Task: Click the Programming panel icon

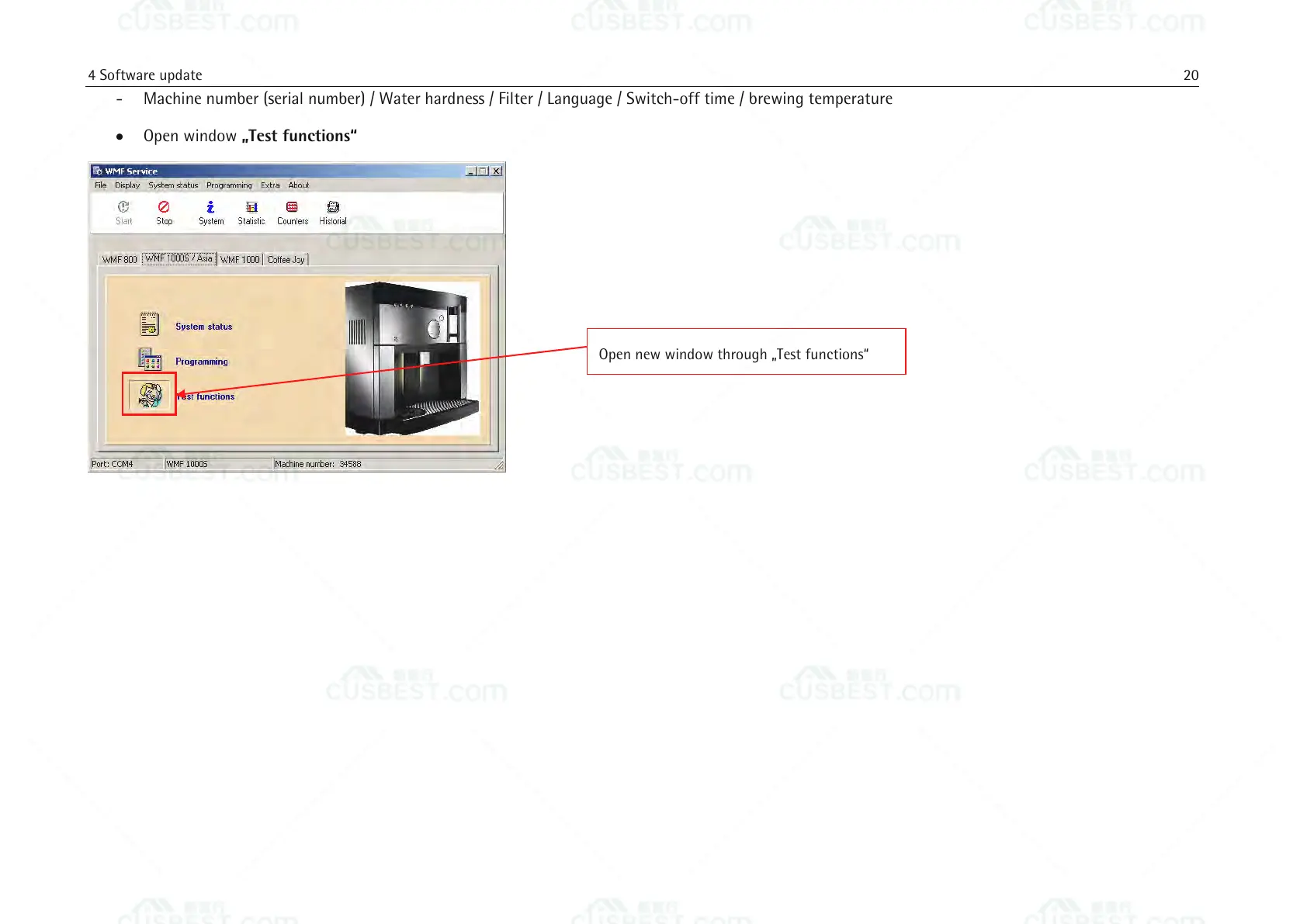Action: 149,359
